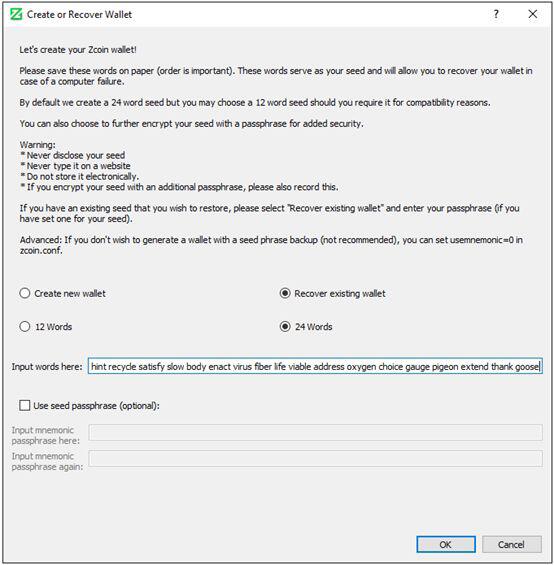The image size is (554, 565).
Task: Choose the 24 Words seed option
Action: click(306, 326)
